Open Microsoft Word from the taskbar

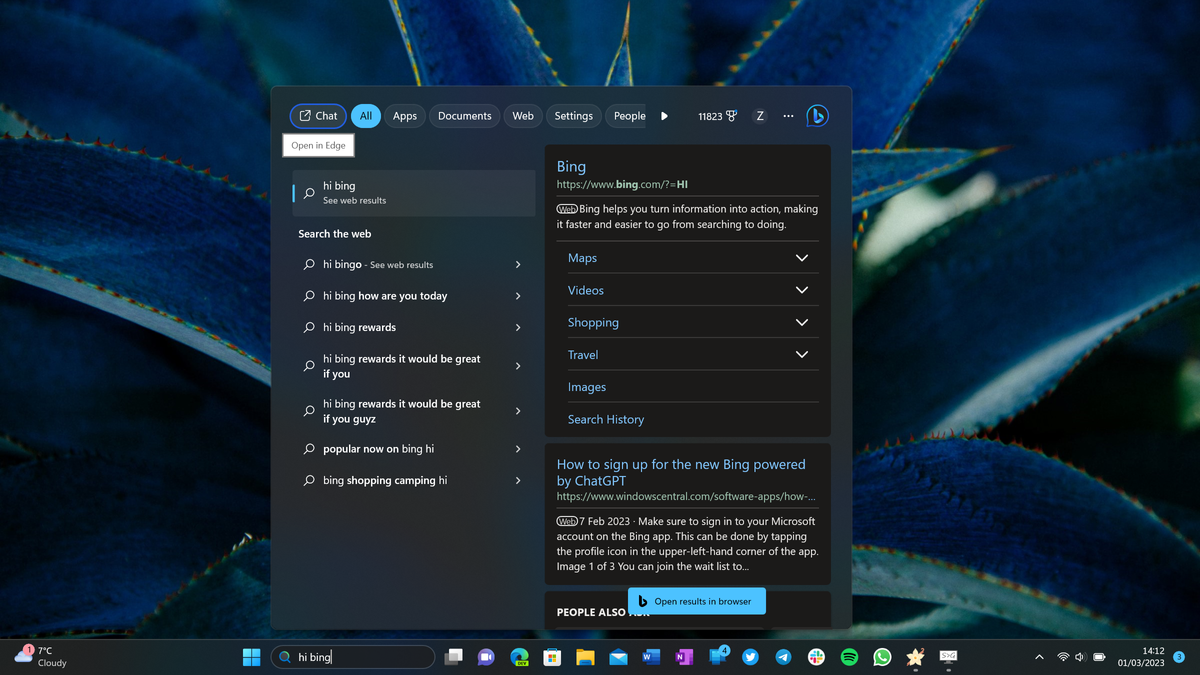651,657
